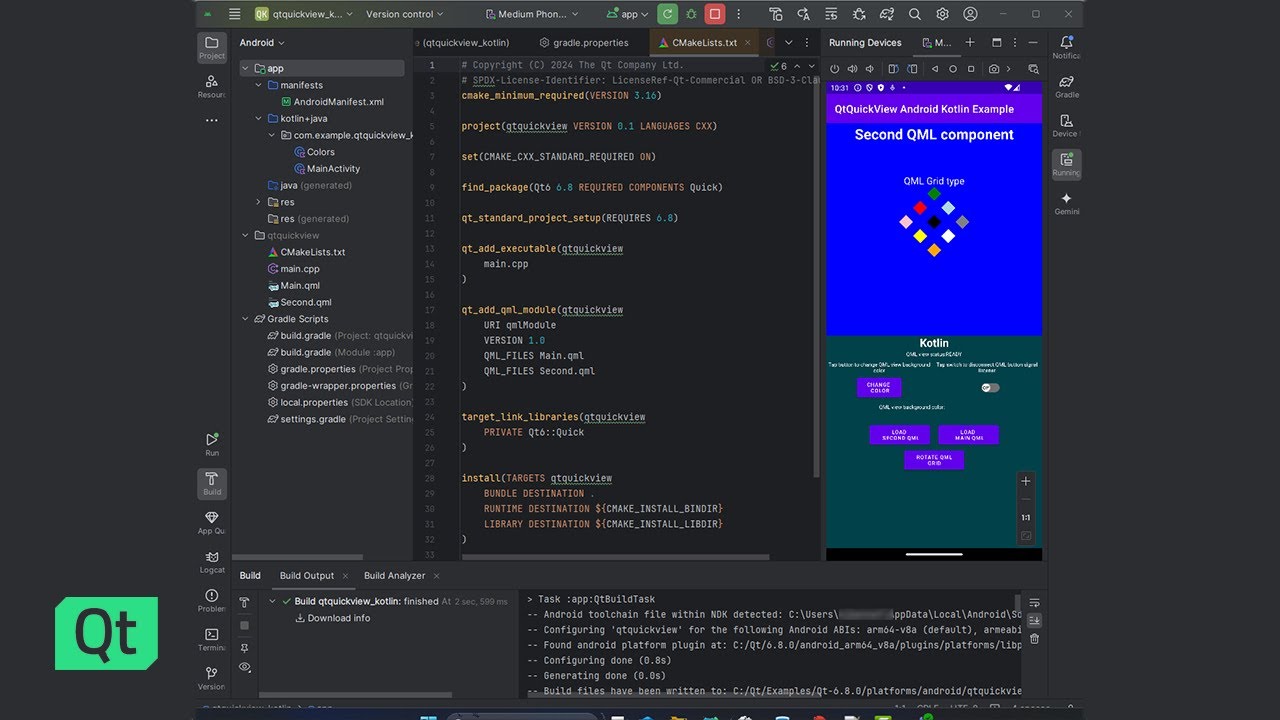Open the Medium Phone device dropdown
This screenshot has width=1280, height=720.
pyautogui.click(x=531, y=14)
